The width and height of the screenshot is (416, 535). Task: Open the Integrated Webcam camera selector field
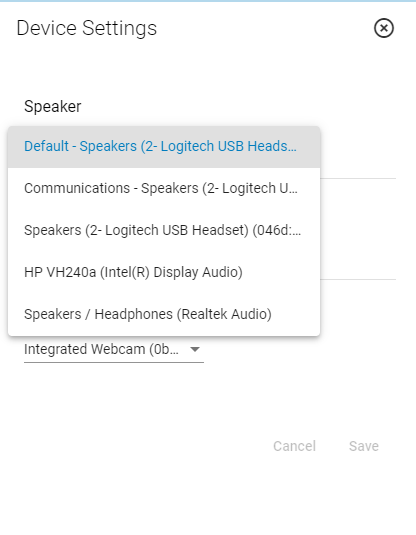click(x=114, y=350)
